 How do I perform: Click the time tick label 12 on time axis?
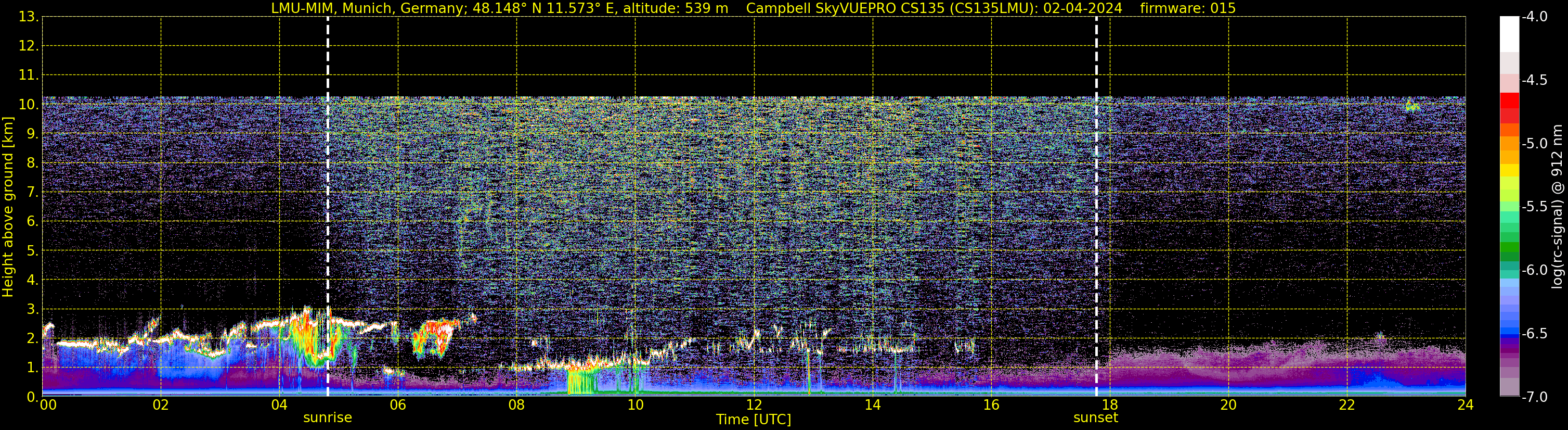pos(754,405)
